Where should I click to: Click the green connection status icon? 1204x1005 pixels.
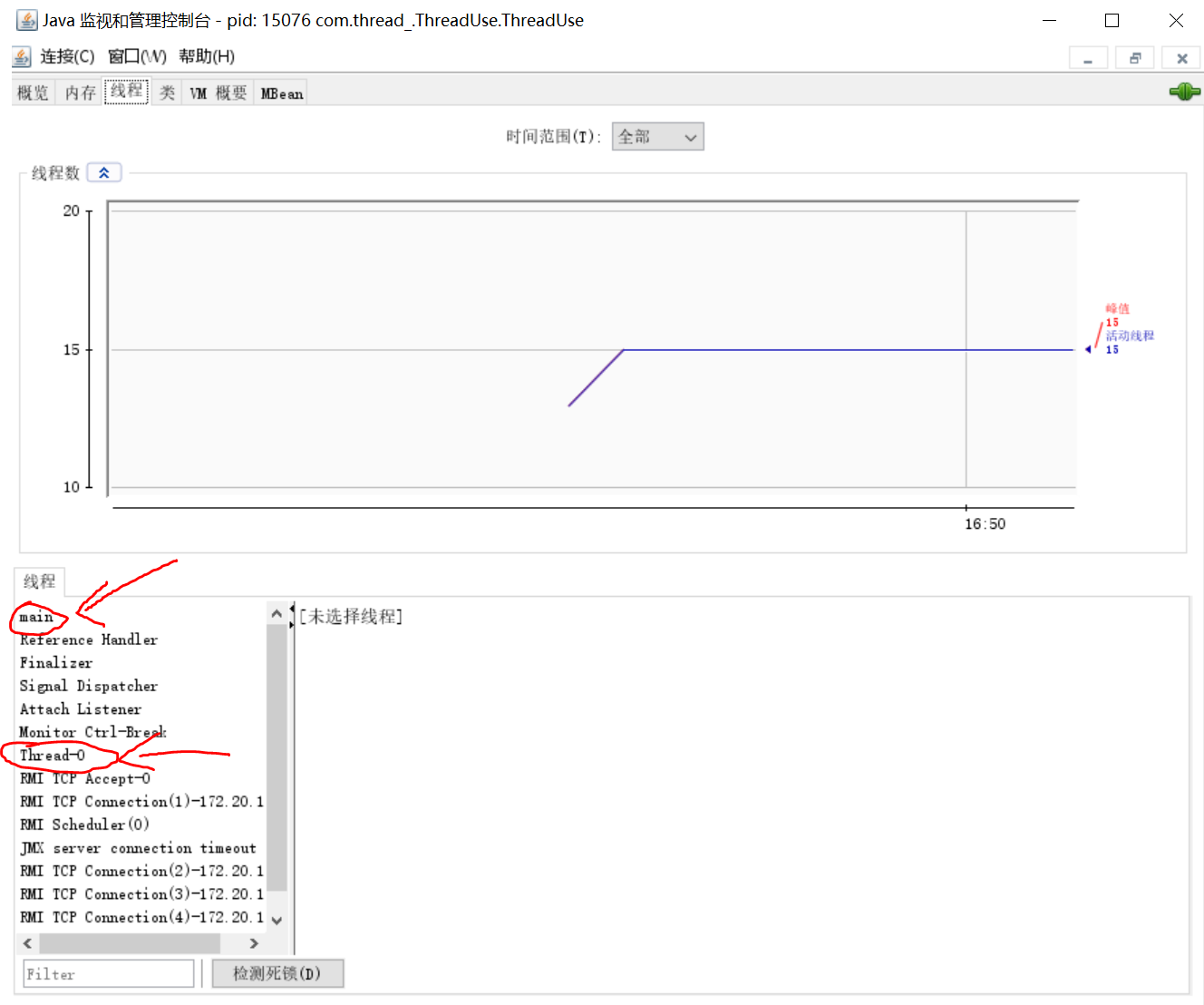(1184, 91)
